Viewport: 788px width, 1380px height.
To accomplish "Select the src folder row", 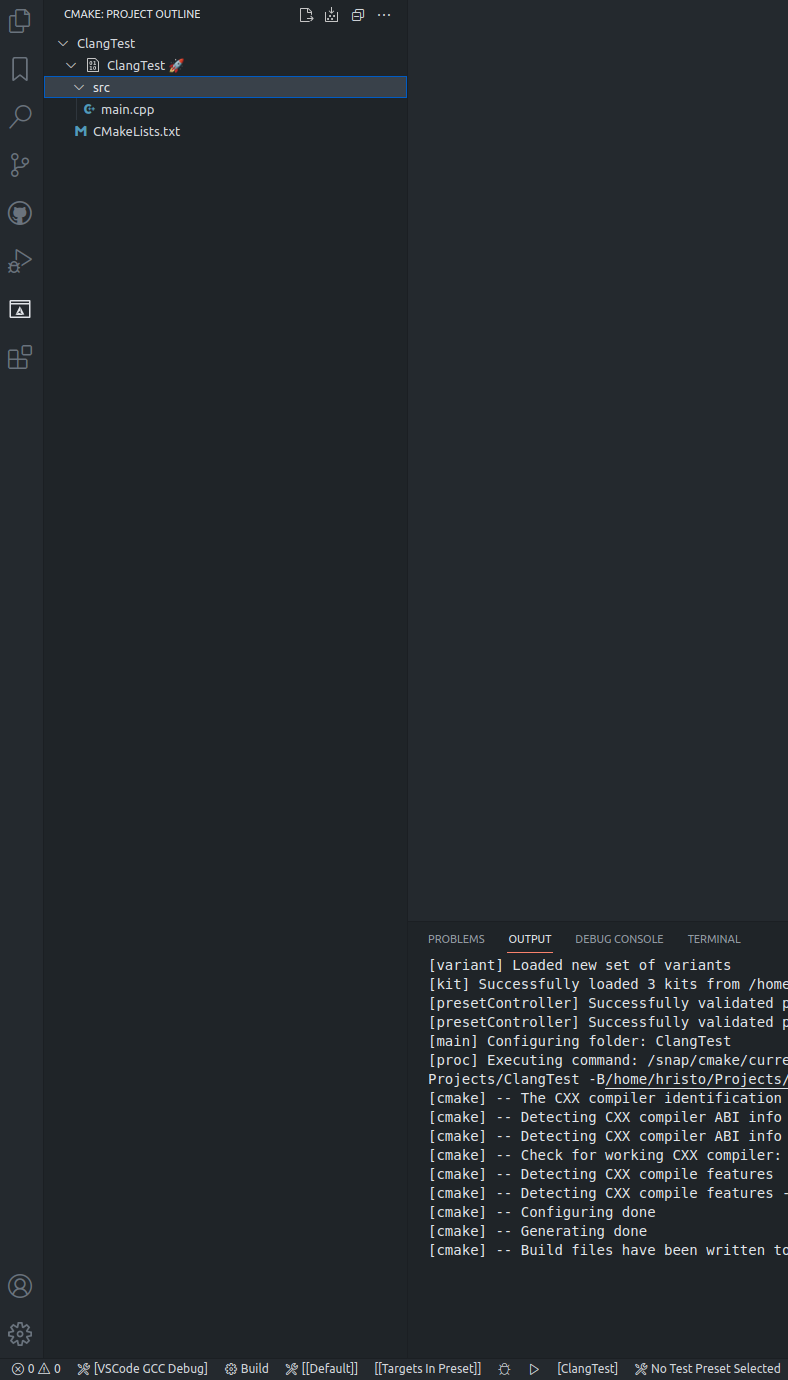I will click(226, 87).
